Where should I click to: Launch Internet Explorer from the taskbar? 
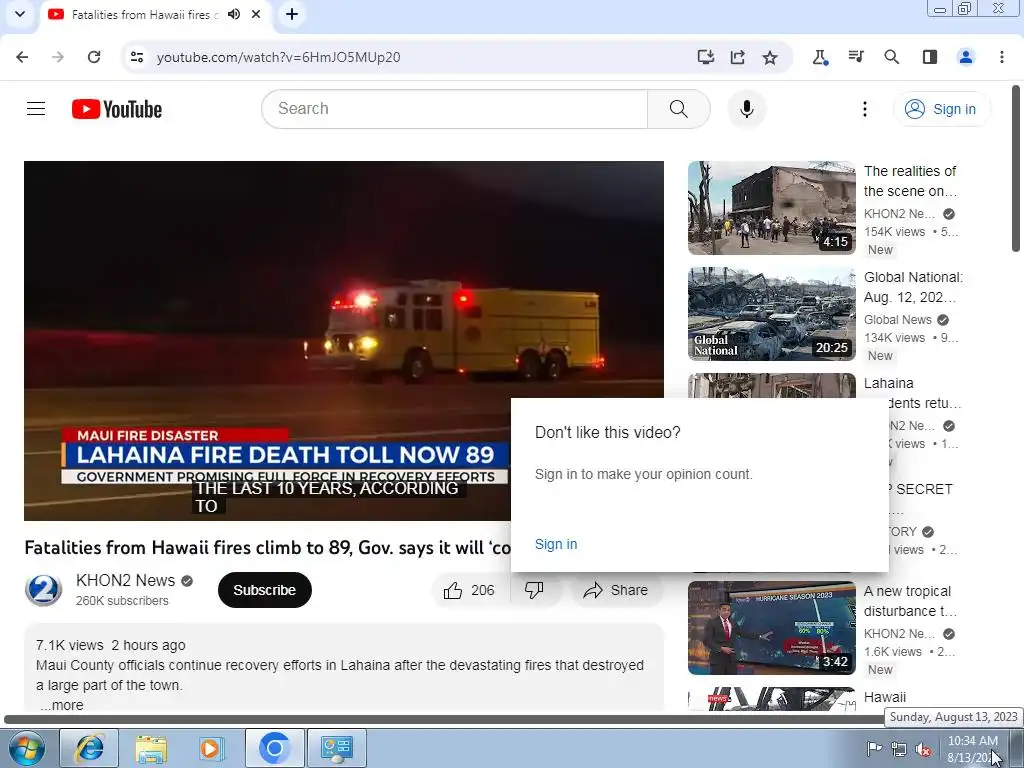click(x=89, y=748)
